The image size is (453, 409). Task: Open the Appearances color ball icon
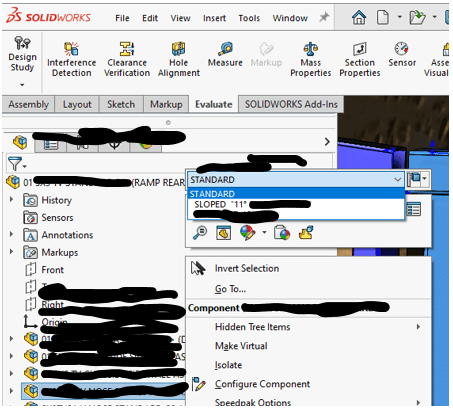[248, 232]
